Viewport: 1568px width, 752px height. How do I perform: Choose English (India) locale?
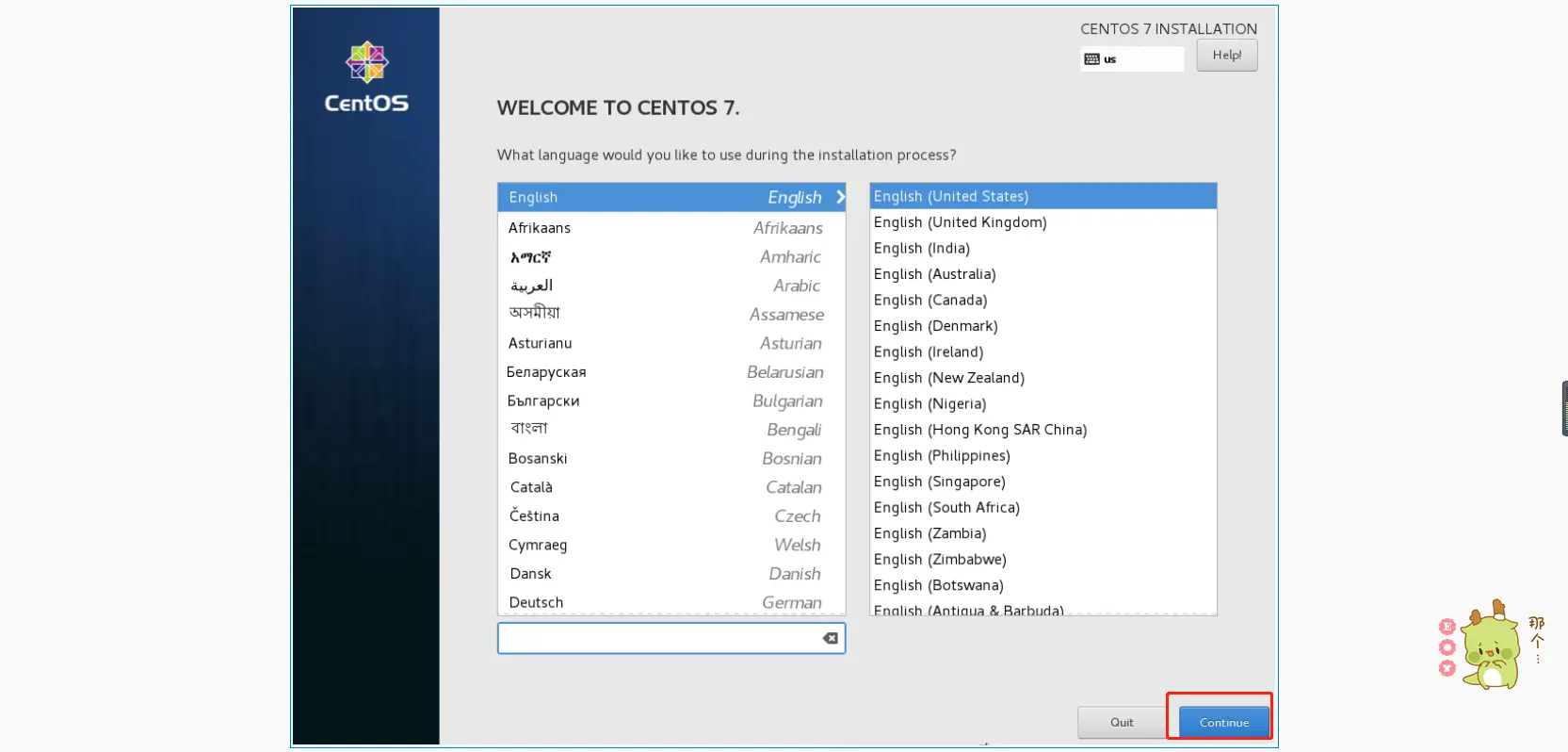coord(1043,248)
